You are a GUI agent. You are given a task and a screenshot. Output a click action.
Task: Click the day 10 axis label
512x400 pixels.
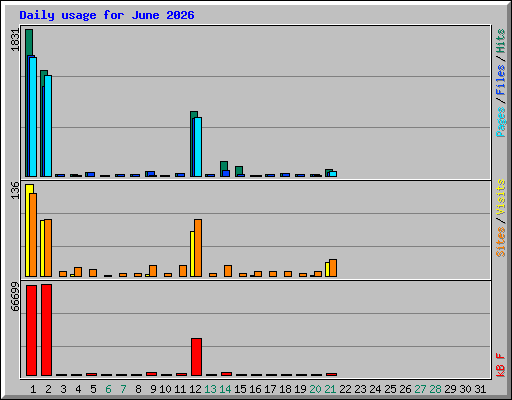tap(165, 389)
